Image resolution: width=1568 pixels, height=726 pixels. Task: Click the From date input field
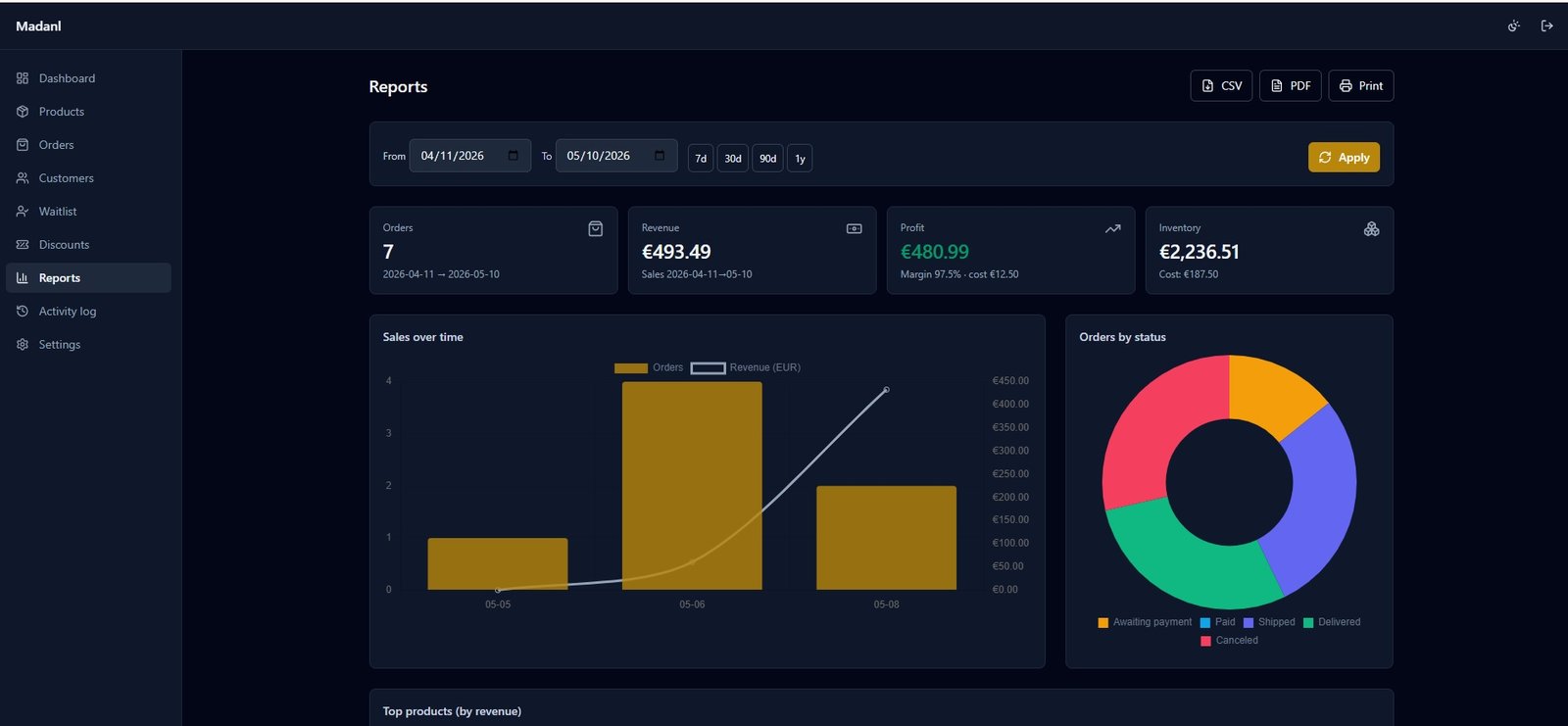470,156
